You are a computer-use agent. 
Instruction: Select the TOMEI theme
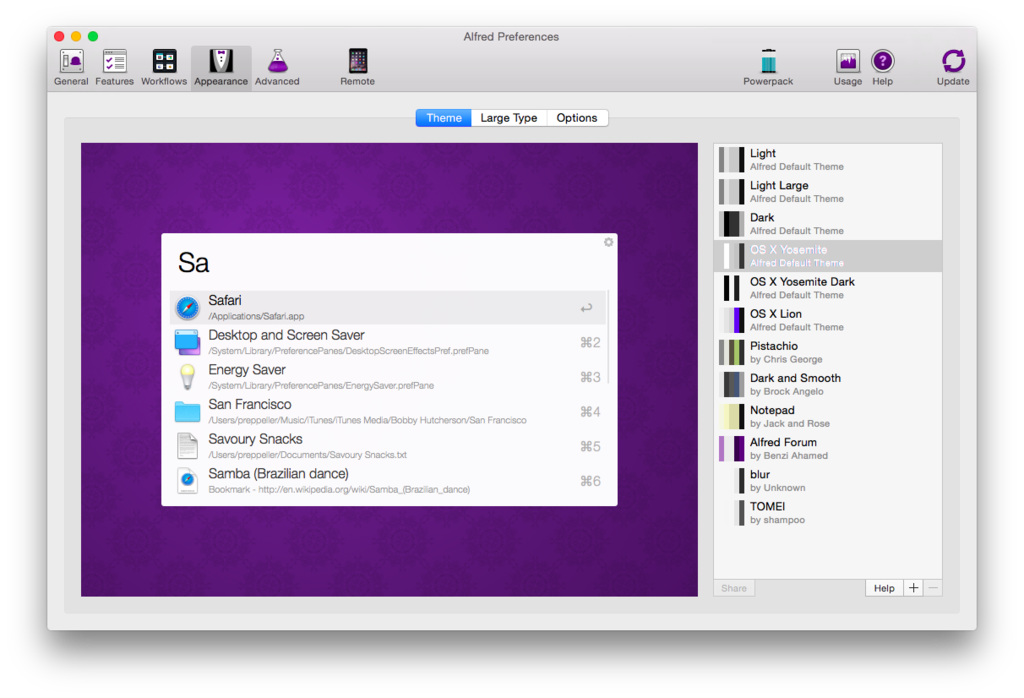pyautogui.click(x=828, y=513)
